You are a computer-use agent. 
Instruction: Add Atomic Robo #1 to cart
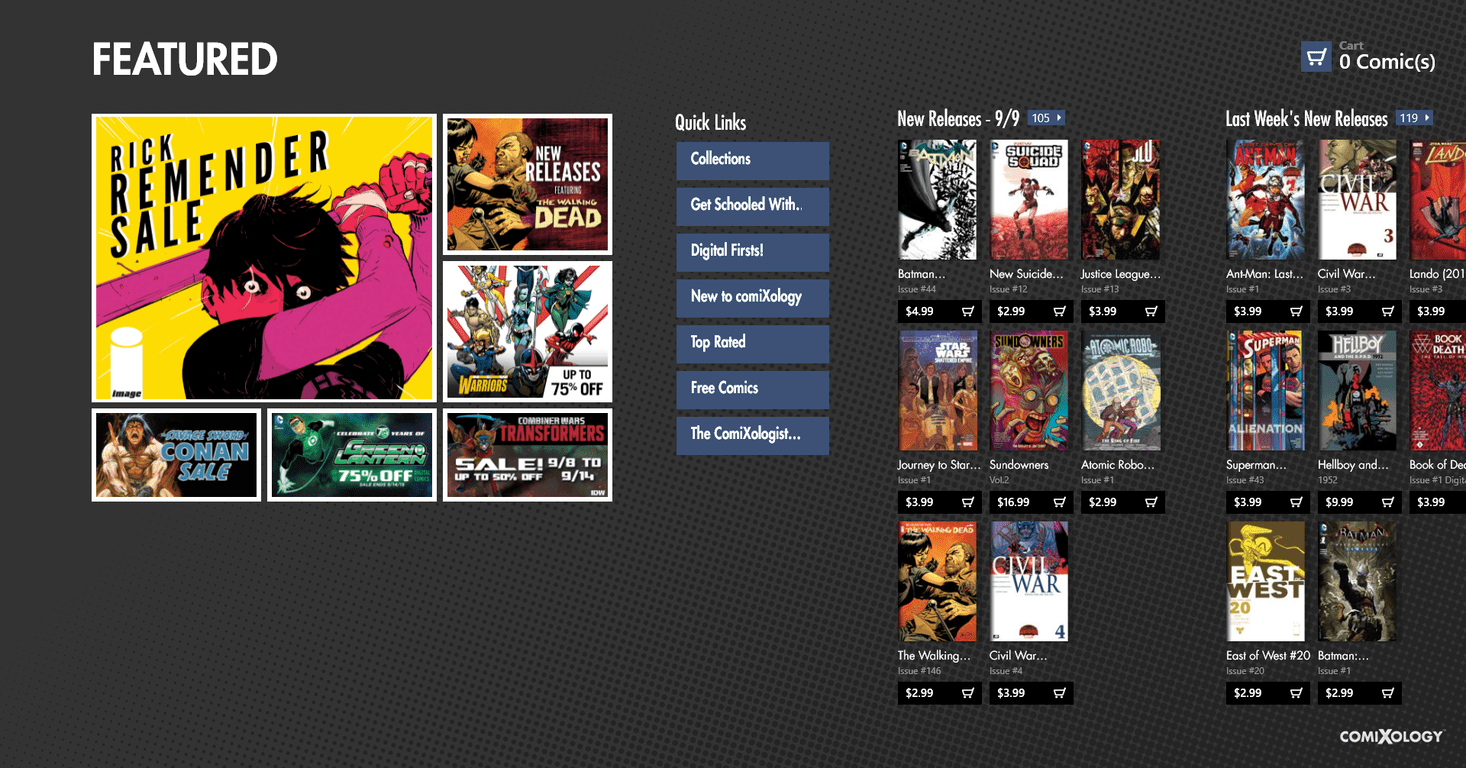point(1151,502)
